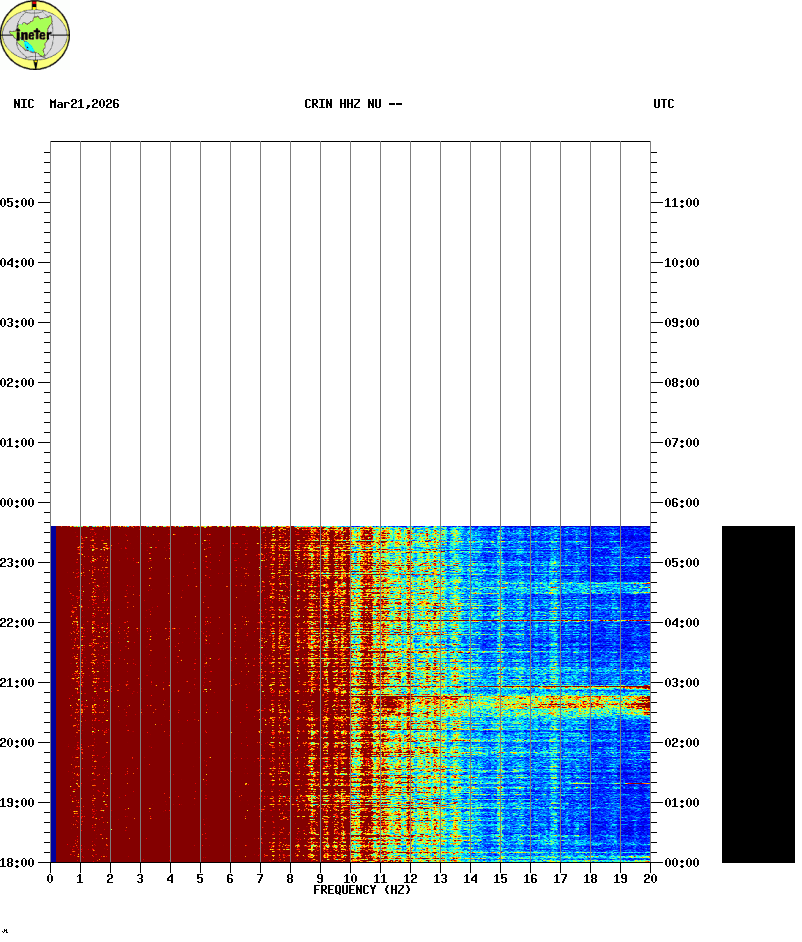Click the 05:00 label on left axis
Image resolution: width=802 pixels, height=942 pixels.
[18, 203]
